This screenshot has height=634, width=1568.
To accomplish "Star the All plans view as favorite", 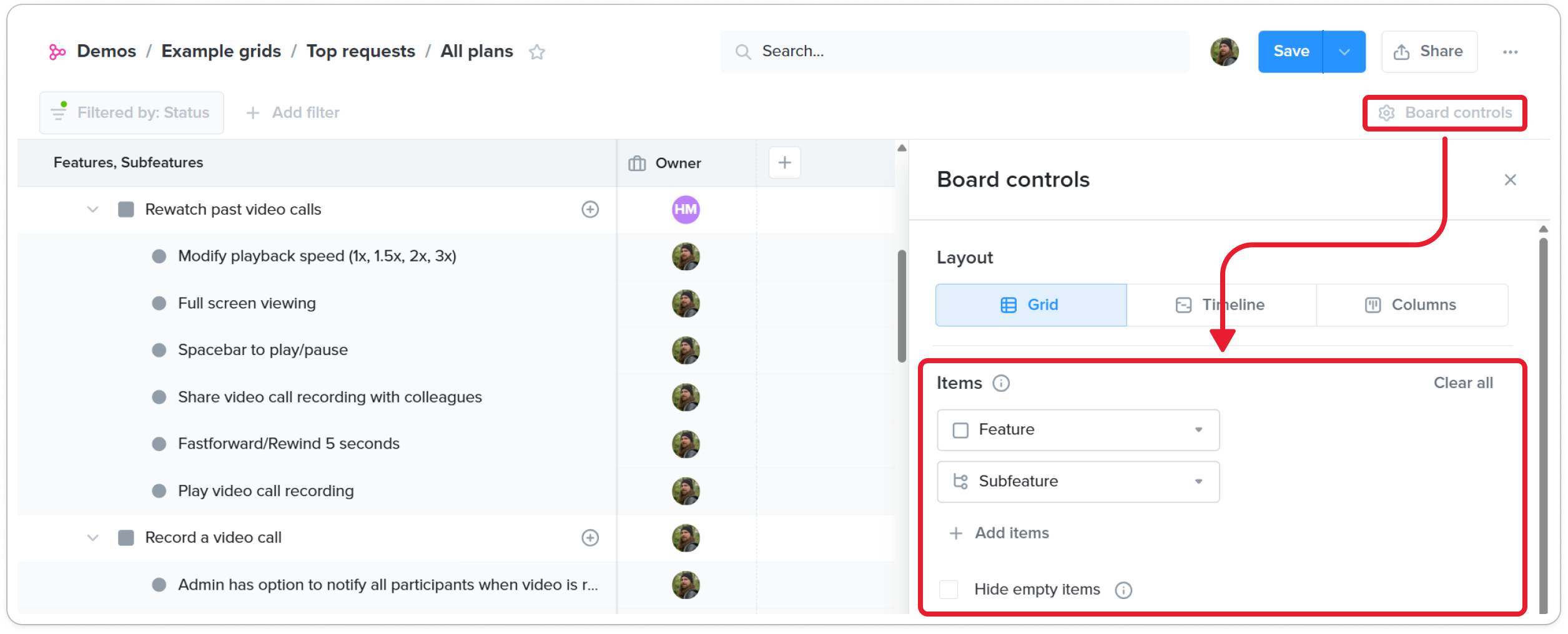I will (536, 52).
